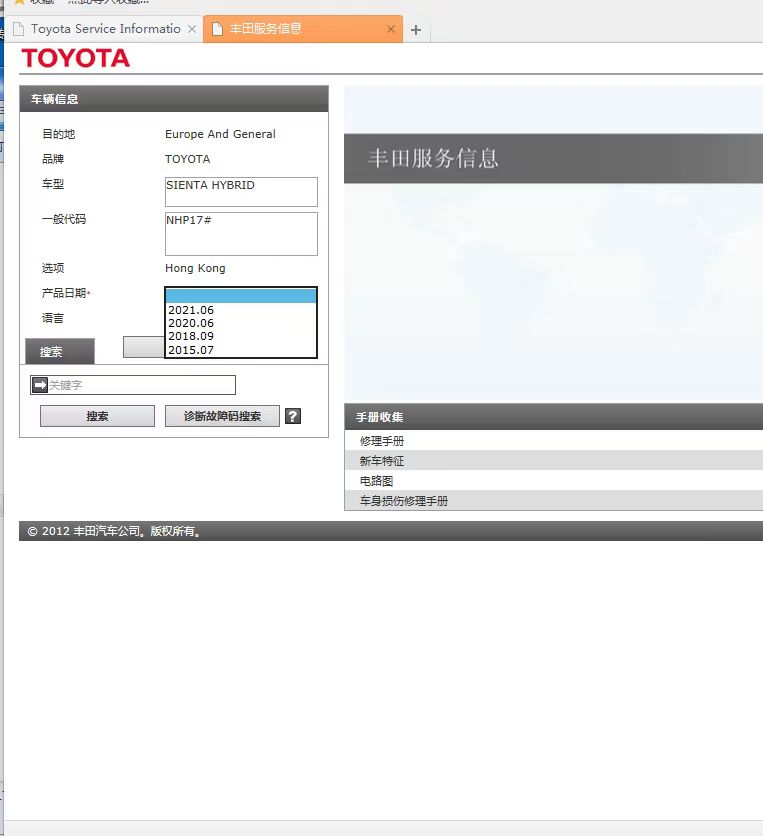
Task: Choose production date 2020.06
Action: (242, 323)
